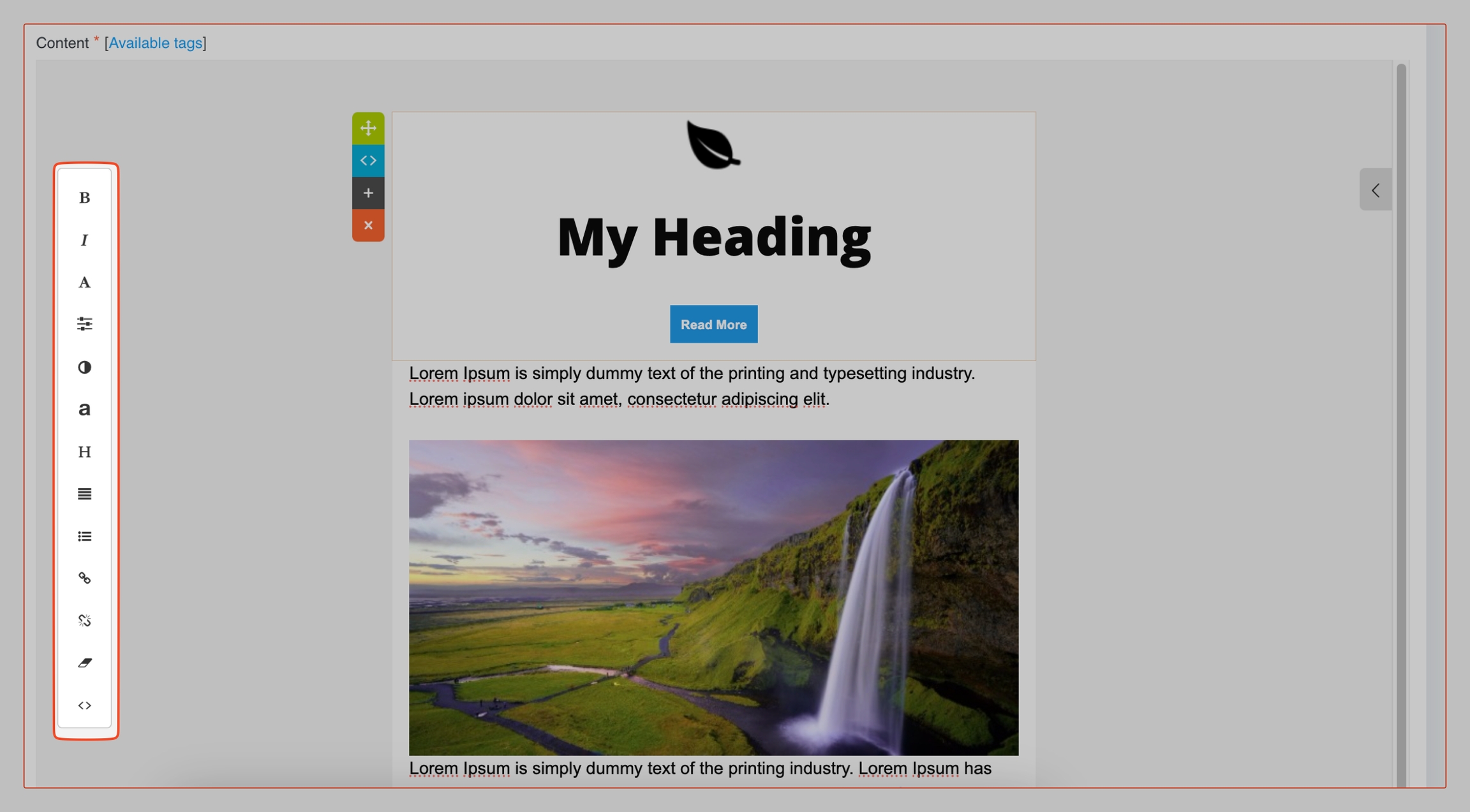1470x812 pixels.
Task: Open the text color tool
Action: tap(84, 282)
